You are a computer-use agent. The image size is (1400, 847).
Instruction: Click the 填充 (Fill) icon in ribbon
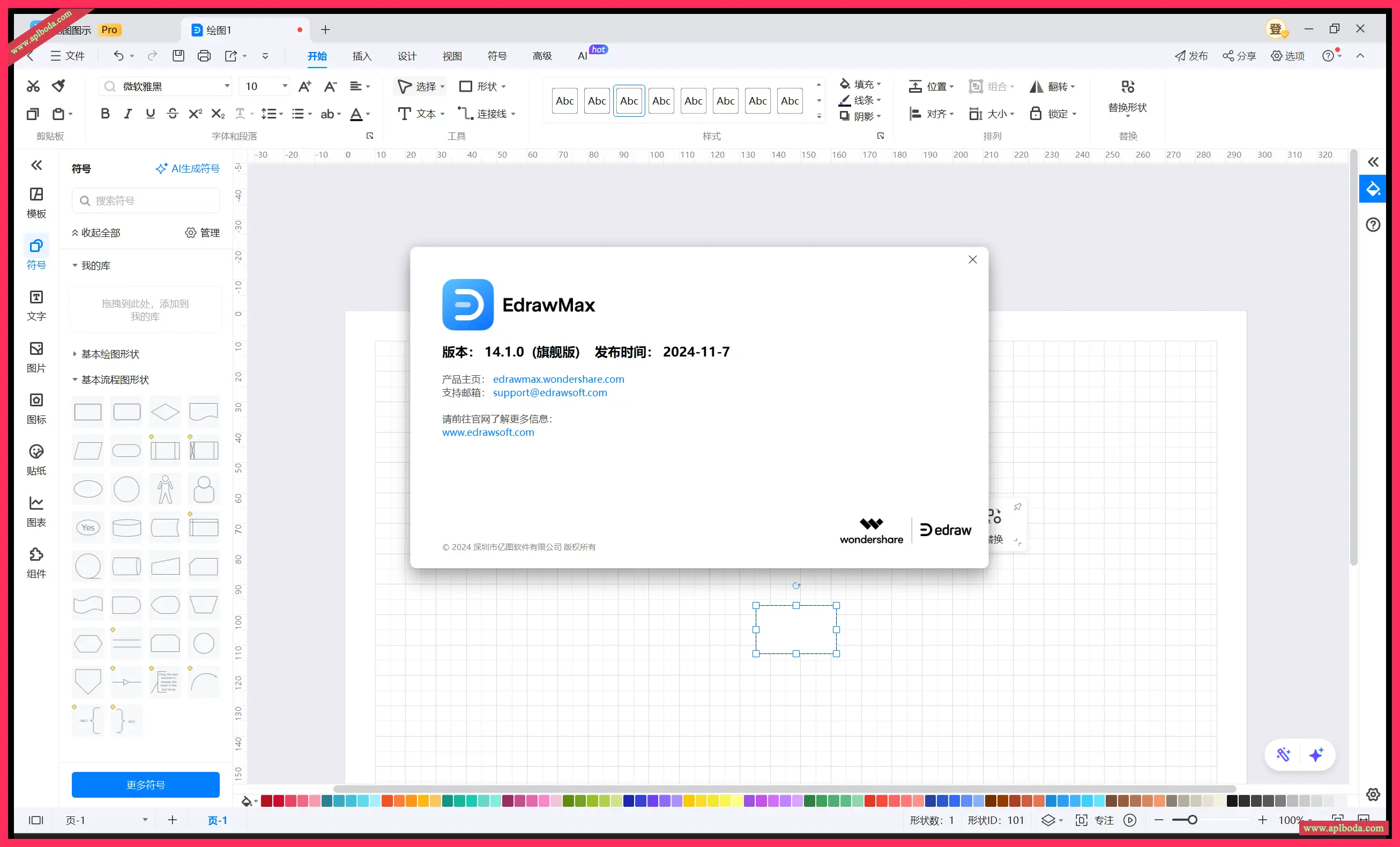(x=845, y=84)
